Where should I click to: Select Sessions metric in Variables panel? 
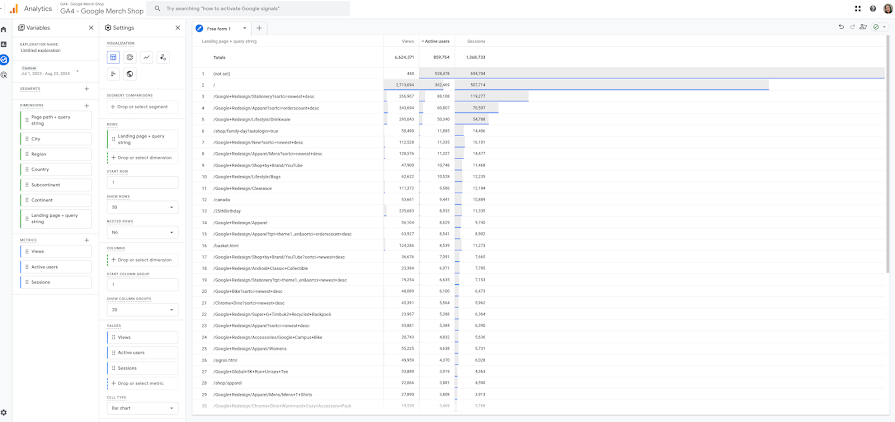coord(55,282)
